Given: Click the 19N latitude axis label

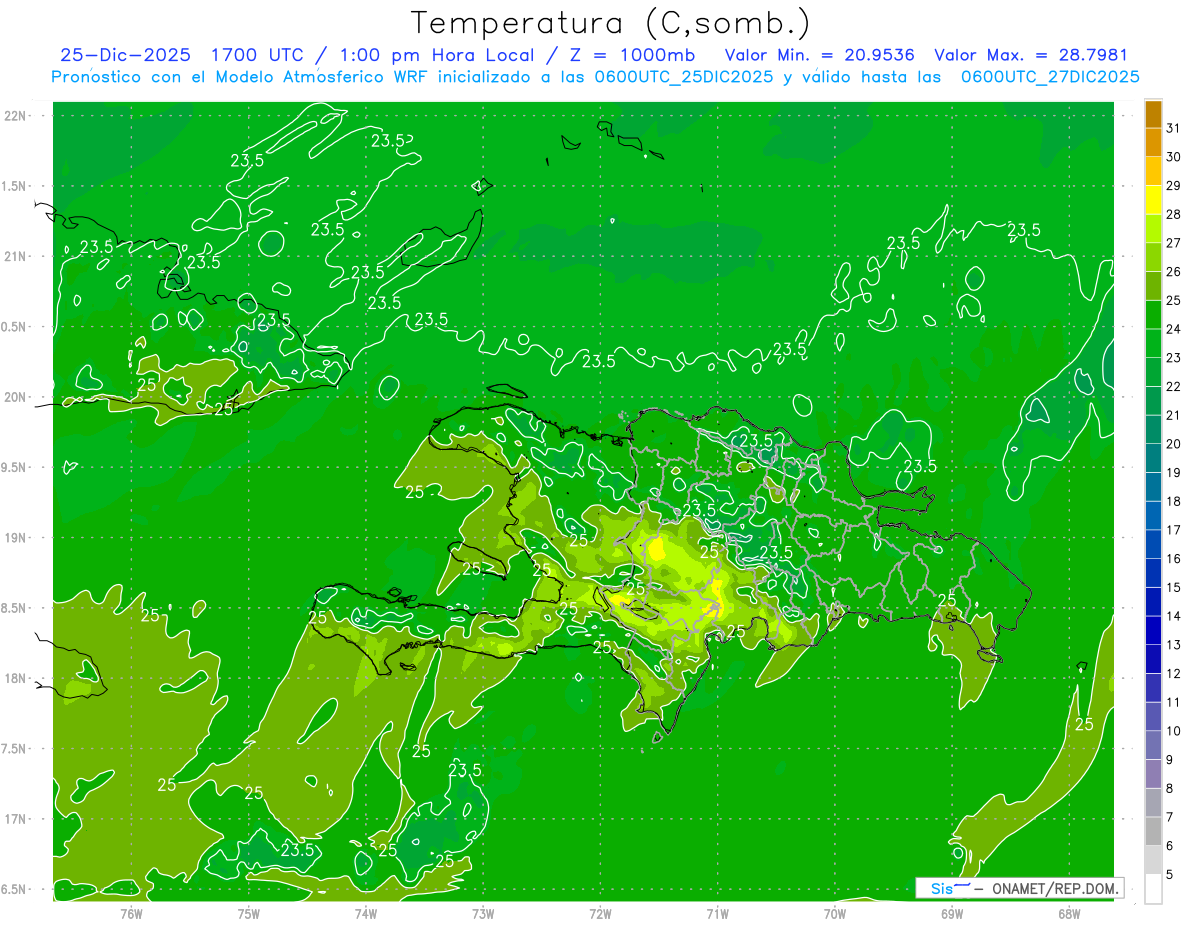Looking at the screenshot, I should [x=16, y=538].
